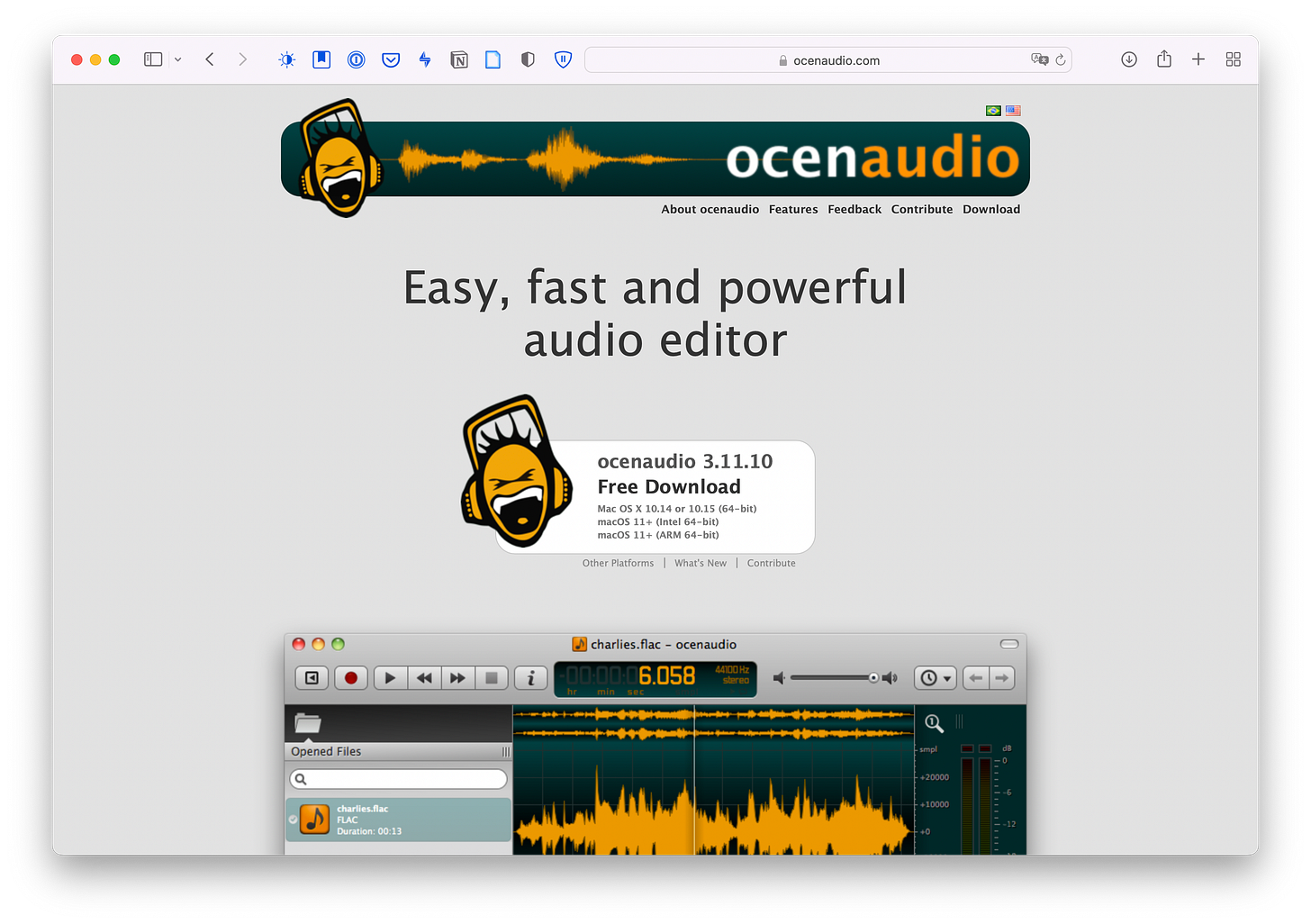The width and height of the screenshot is (1311, 924).
Task: Click the sidebar toggle button in ocenaudio screenshot
Action: click(x=312, y=678)
